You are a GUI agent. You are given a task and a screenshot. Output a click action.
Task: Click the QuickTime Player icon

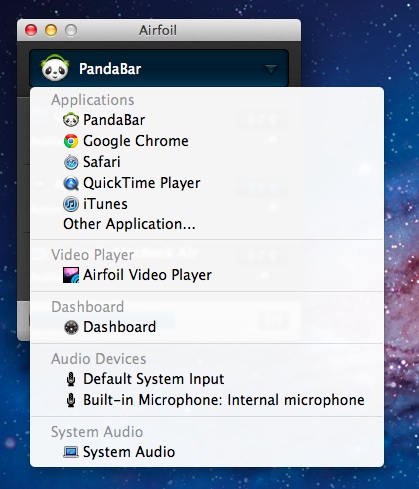click(x=71, y=183)
